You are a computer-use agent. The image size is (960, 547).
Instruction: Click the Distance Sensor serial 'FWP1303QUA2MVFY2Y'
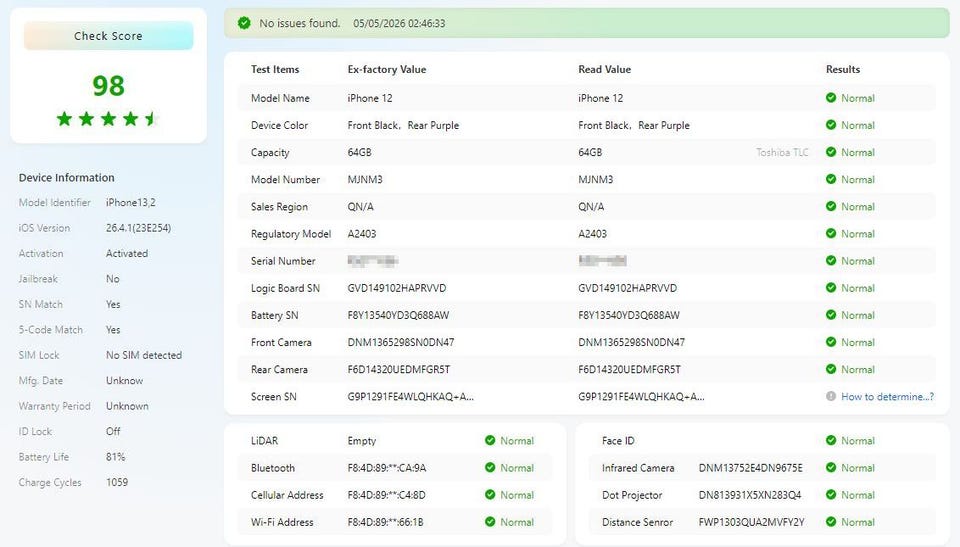coord(752,522)
